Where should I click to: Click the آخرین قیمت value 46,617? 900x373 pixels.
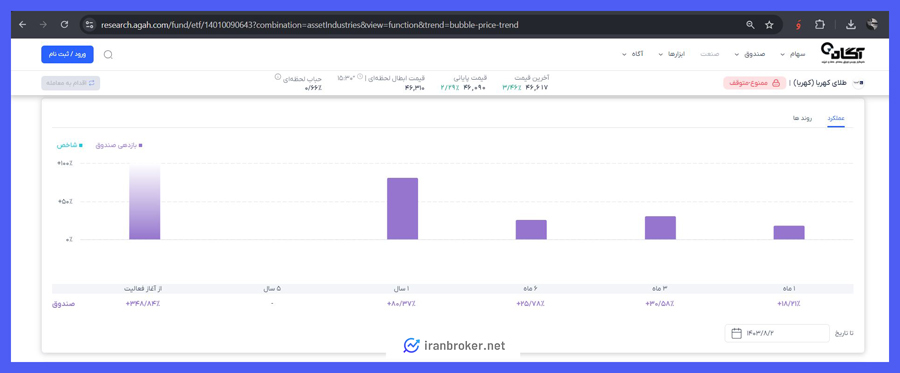pyautogui.click(x=536, y=87)
